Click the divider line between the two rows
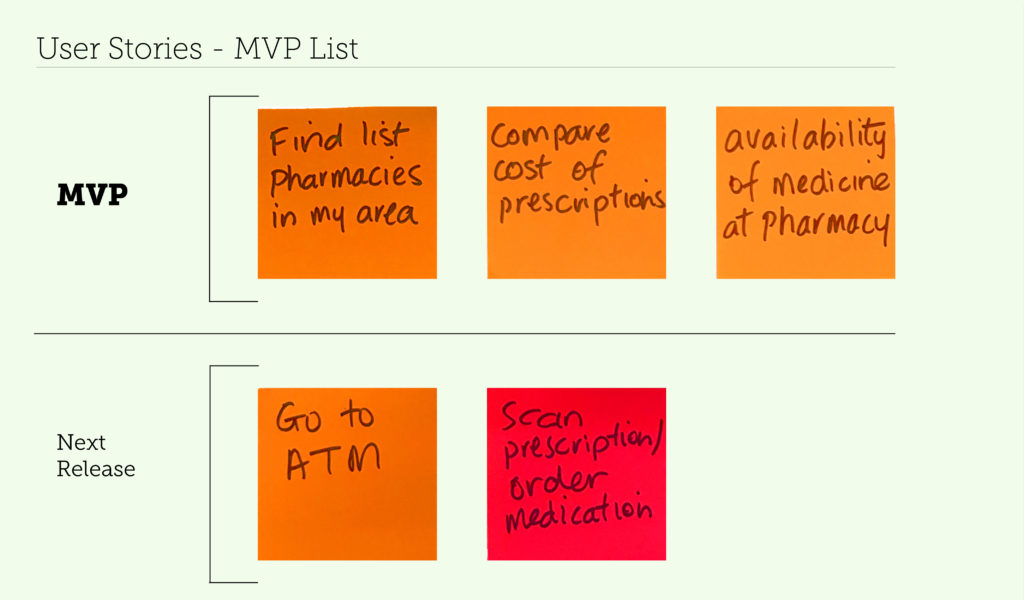The image size is (1024, 600). (x=464, y=333)
